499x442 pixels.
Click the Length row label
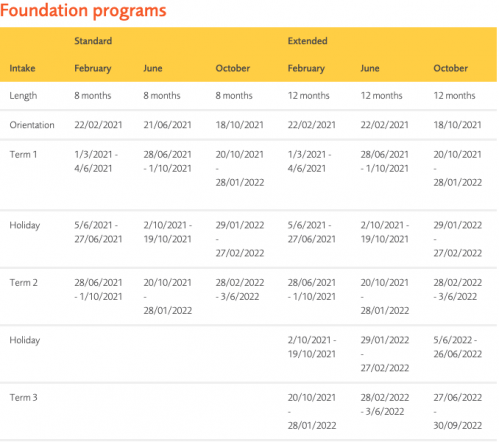[x=23, y=96]
